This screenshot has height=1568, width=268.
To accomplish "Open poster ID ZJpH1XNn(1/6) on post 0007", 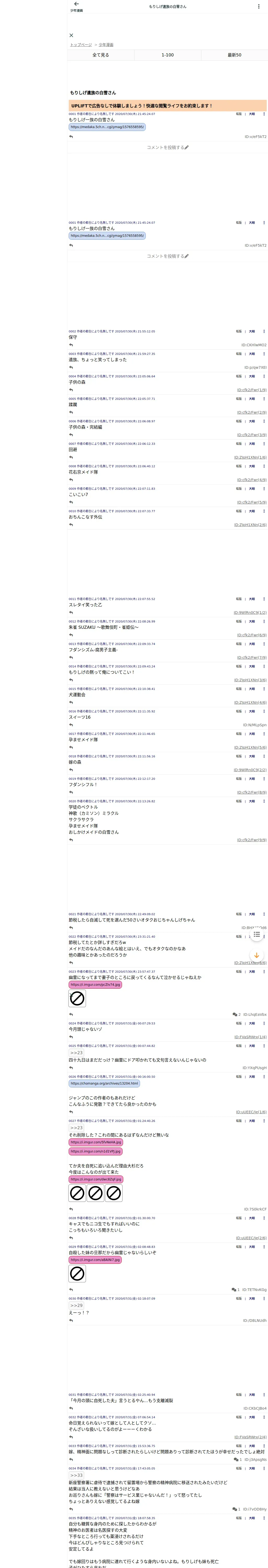I will (x=250, y=458).
